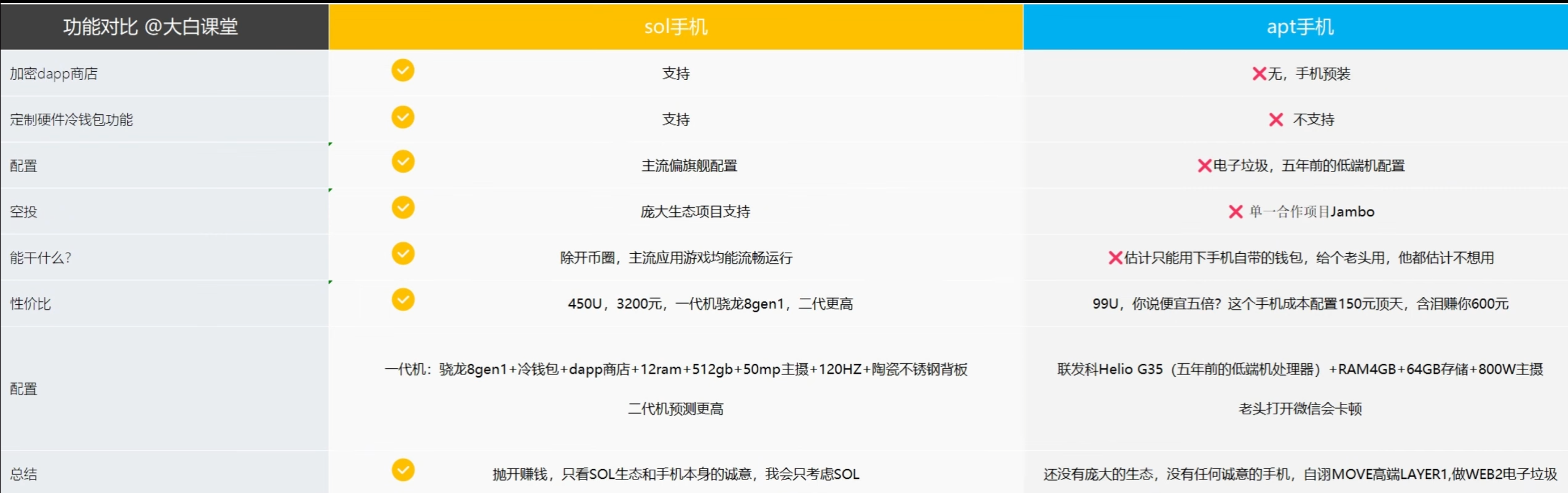
Task: Click the 电子垃圾，五年前的低端机配置 text
Action: tap(1309, 166)
